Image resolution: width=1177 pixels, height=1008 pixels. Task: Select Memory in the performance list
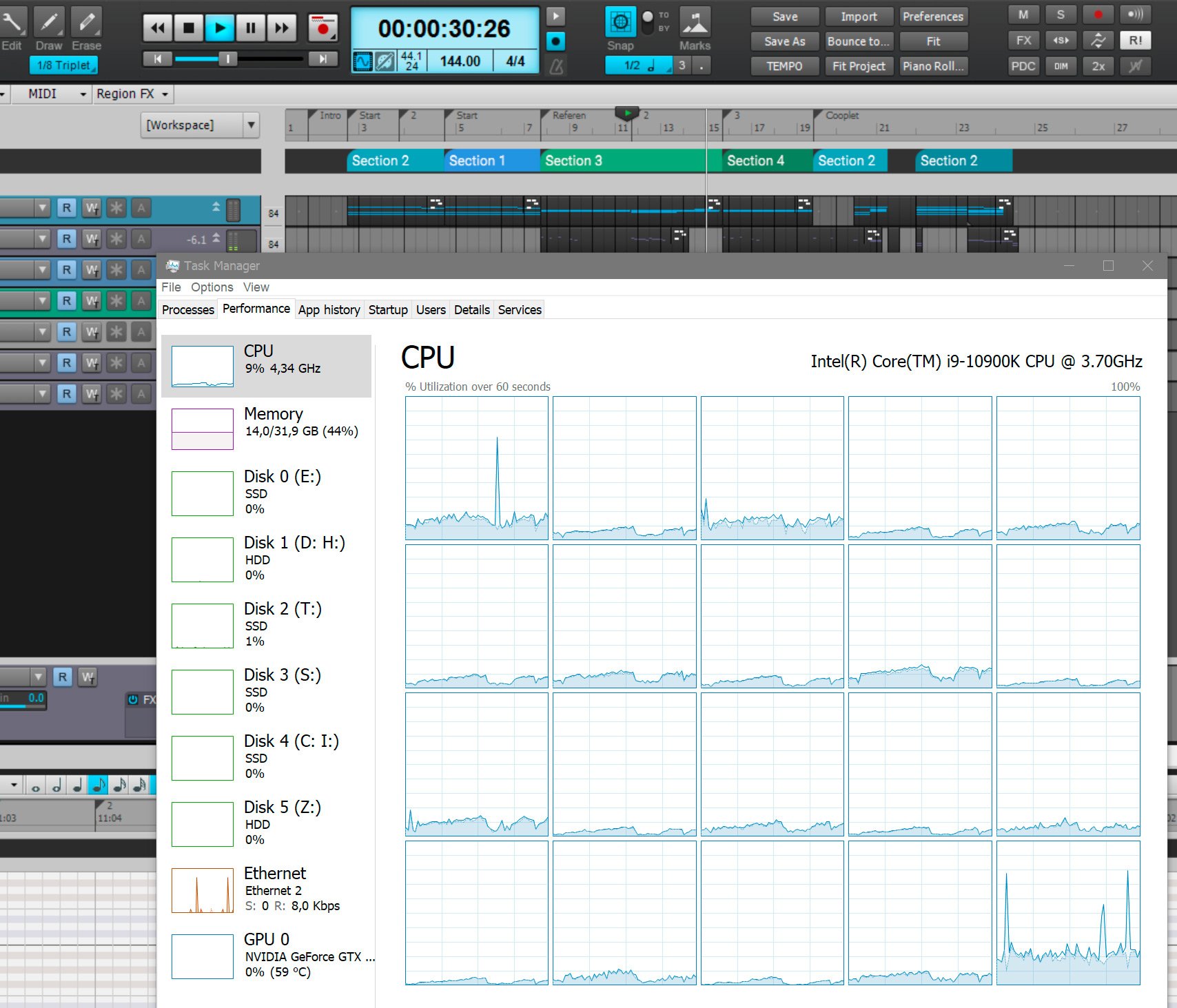(267, 428)
